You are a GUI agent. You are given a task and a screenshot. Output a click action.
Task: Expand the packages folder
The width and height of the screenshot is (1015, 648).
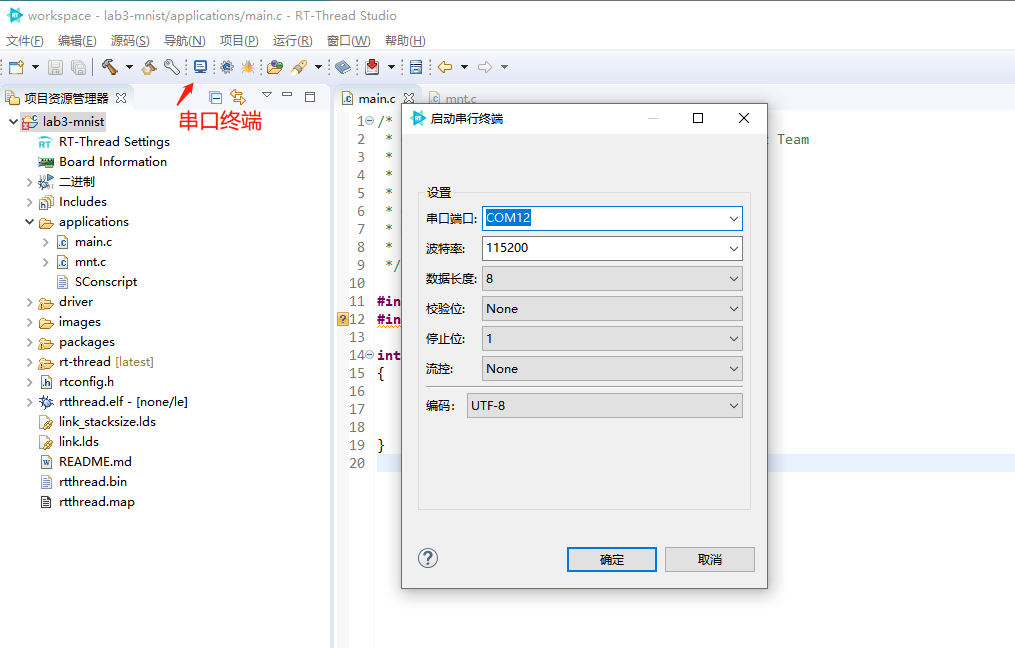coord(29,342)
